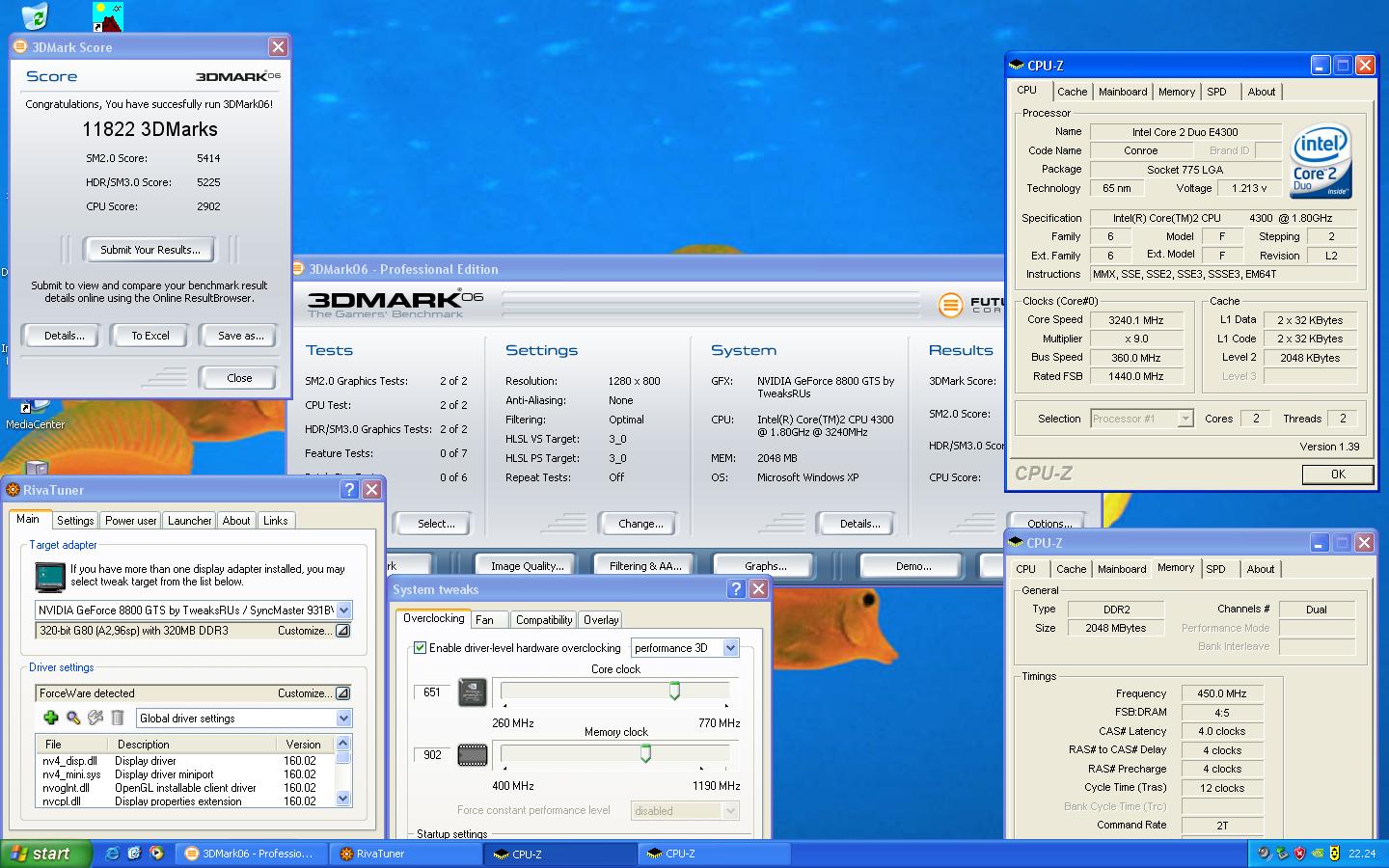The width and height of the screenshot is (1389, 868).
Task: Open Customize triangle button for 320-bit G80 row
Action: pyautogui.click(x=342, y=631)
